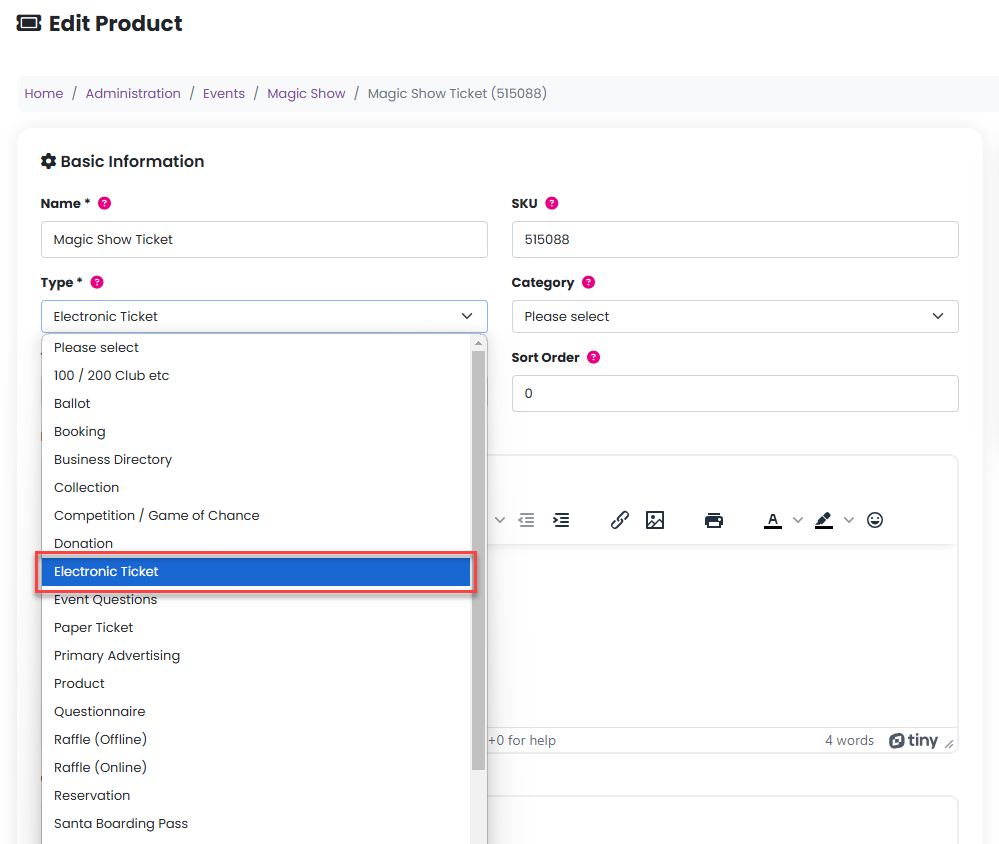Image resolution: width=999 pixels, height=844 pixels.
Task: Click the Name input field
Action: point(264,240)
